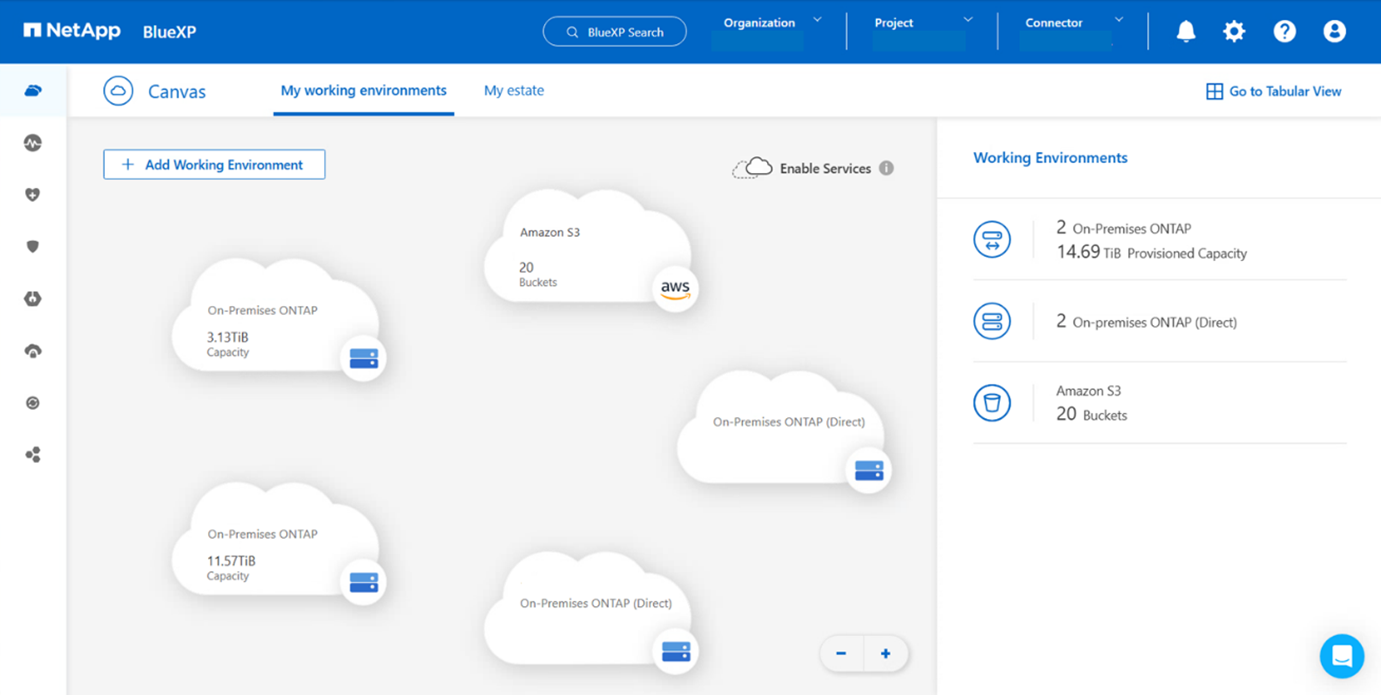The image size is (1381, 695).
Task: Click '20 Buckets' text in right panel
Action: point(1091,414)
